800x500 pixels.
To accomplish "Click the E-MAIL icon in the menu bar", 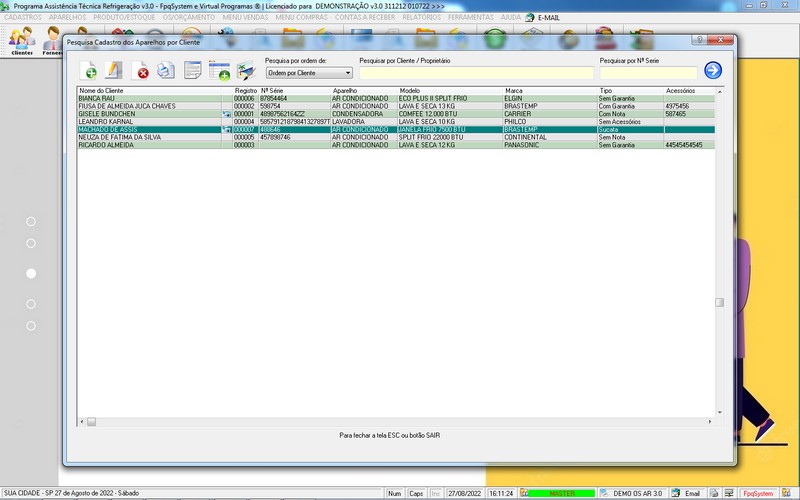I will click(530, 17).
